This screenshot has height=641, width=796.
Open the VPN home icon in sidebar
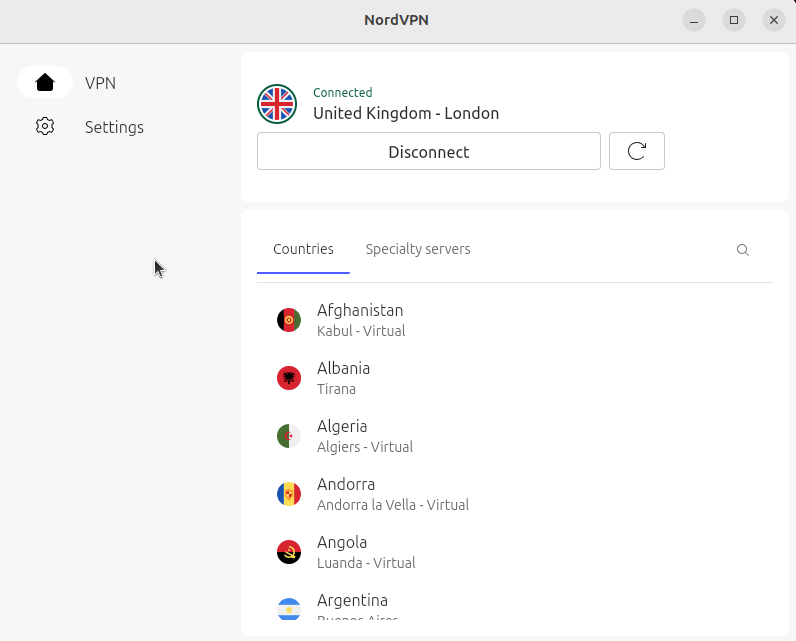click(45, 82)
